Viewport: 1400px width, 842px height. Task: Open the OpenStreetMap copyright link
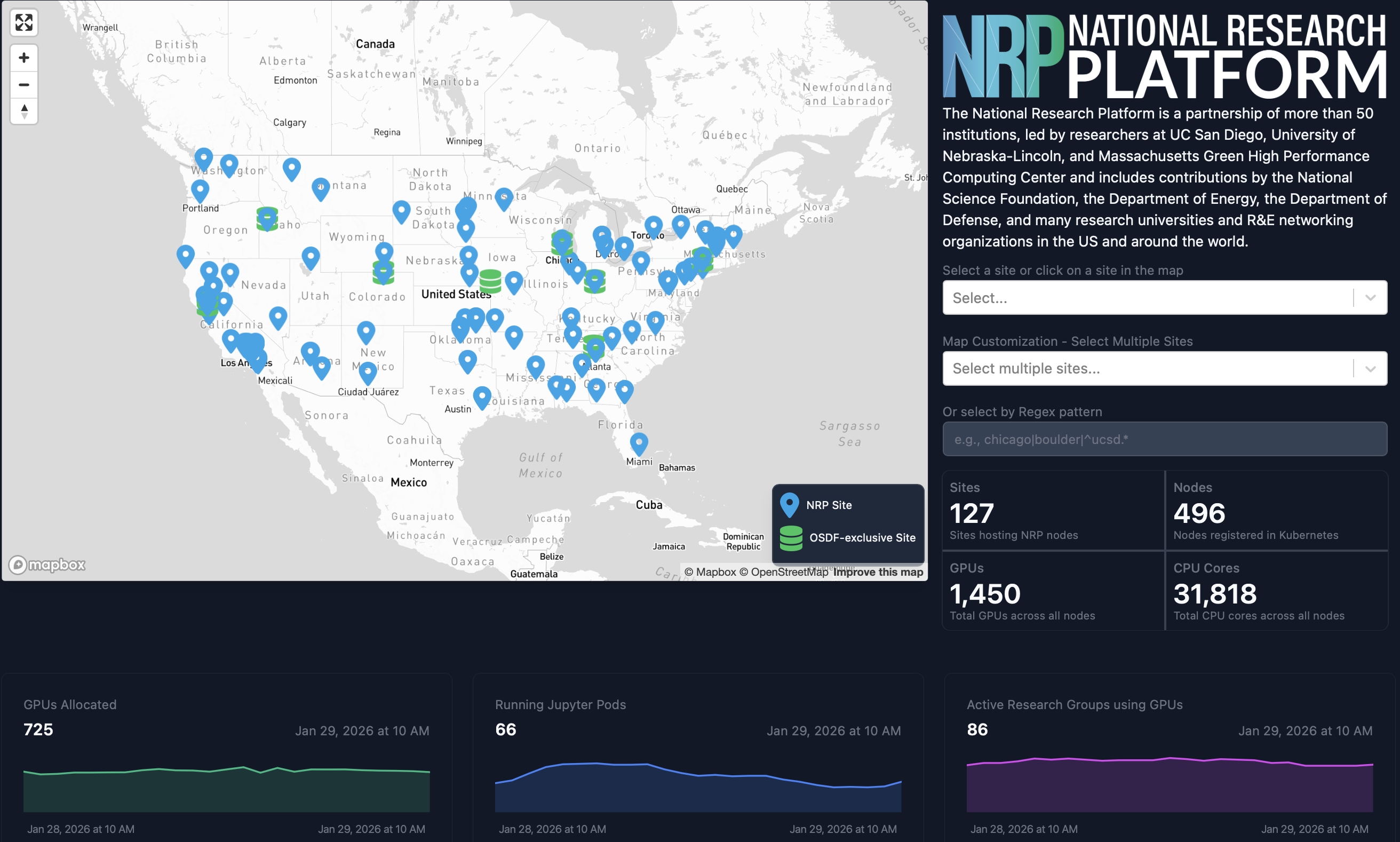784,572
